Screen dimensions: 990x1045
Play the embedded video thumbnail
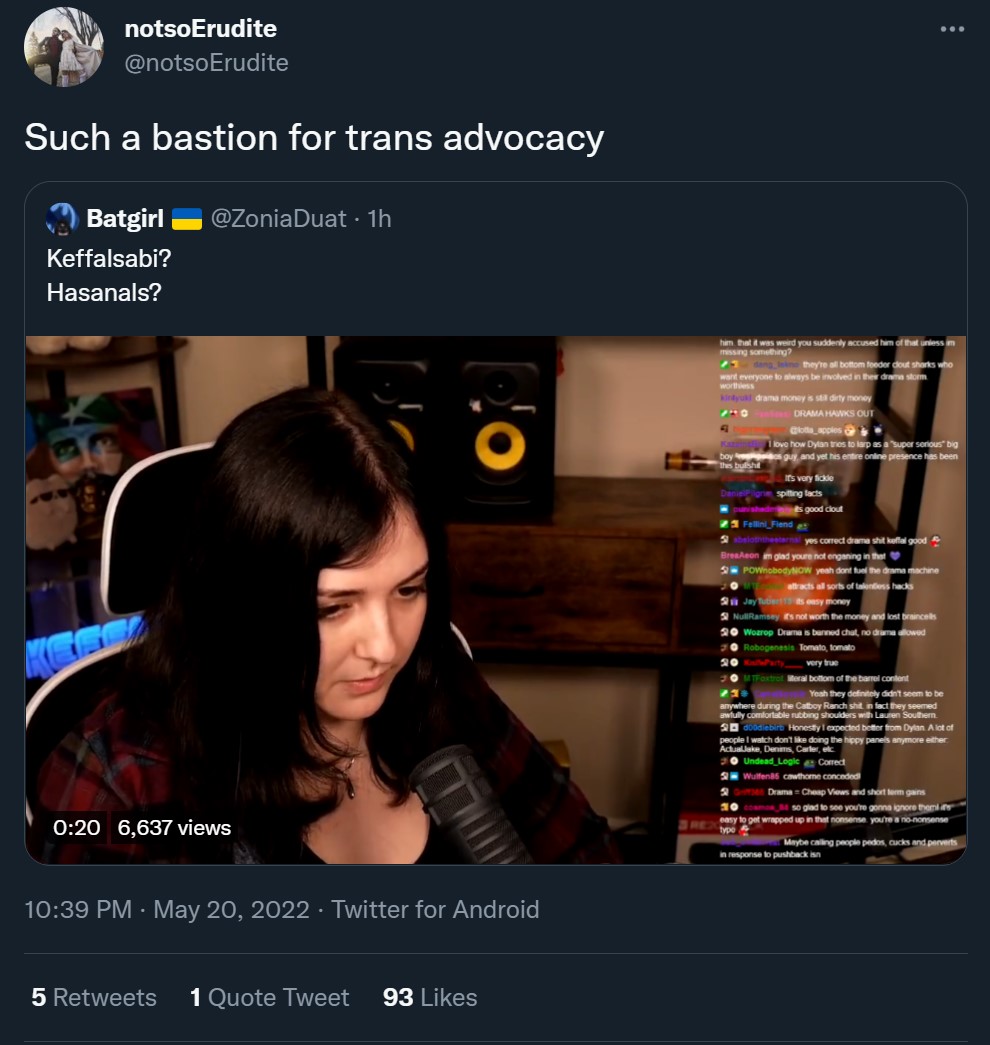pos(496,600)
